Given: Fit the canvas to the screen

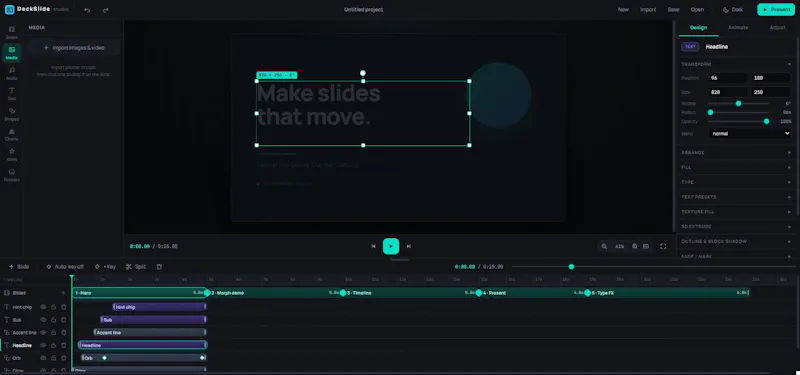Looking at the screenshot, I should [646, 246].
